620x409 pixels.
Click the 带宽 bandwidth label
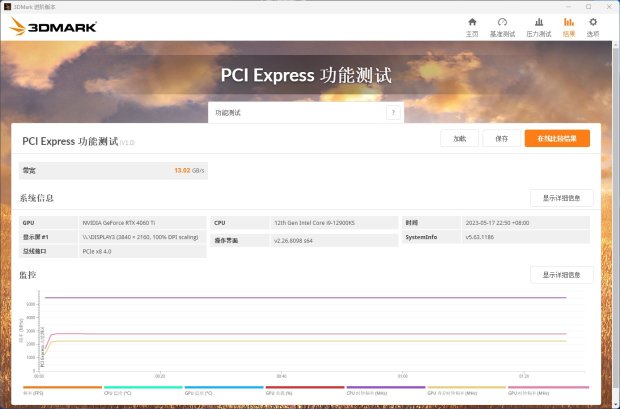pyautogui.click(x=29, y=170)
